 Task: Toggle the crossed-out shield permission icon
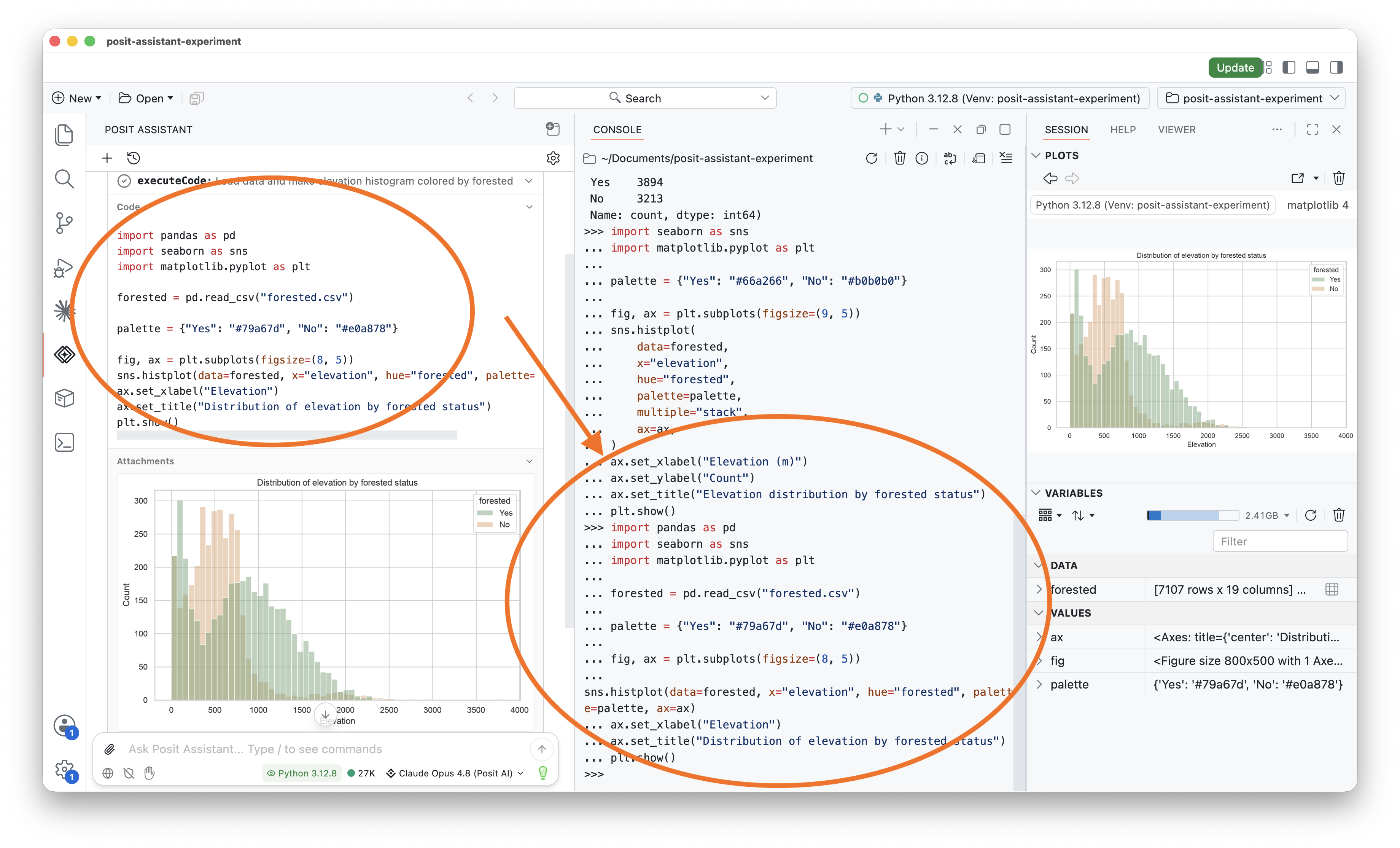pos(129,773)
